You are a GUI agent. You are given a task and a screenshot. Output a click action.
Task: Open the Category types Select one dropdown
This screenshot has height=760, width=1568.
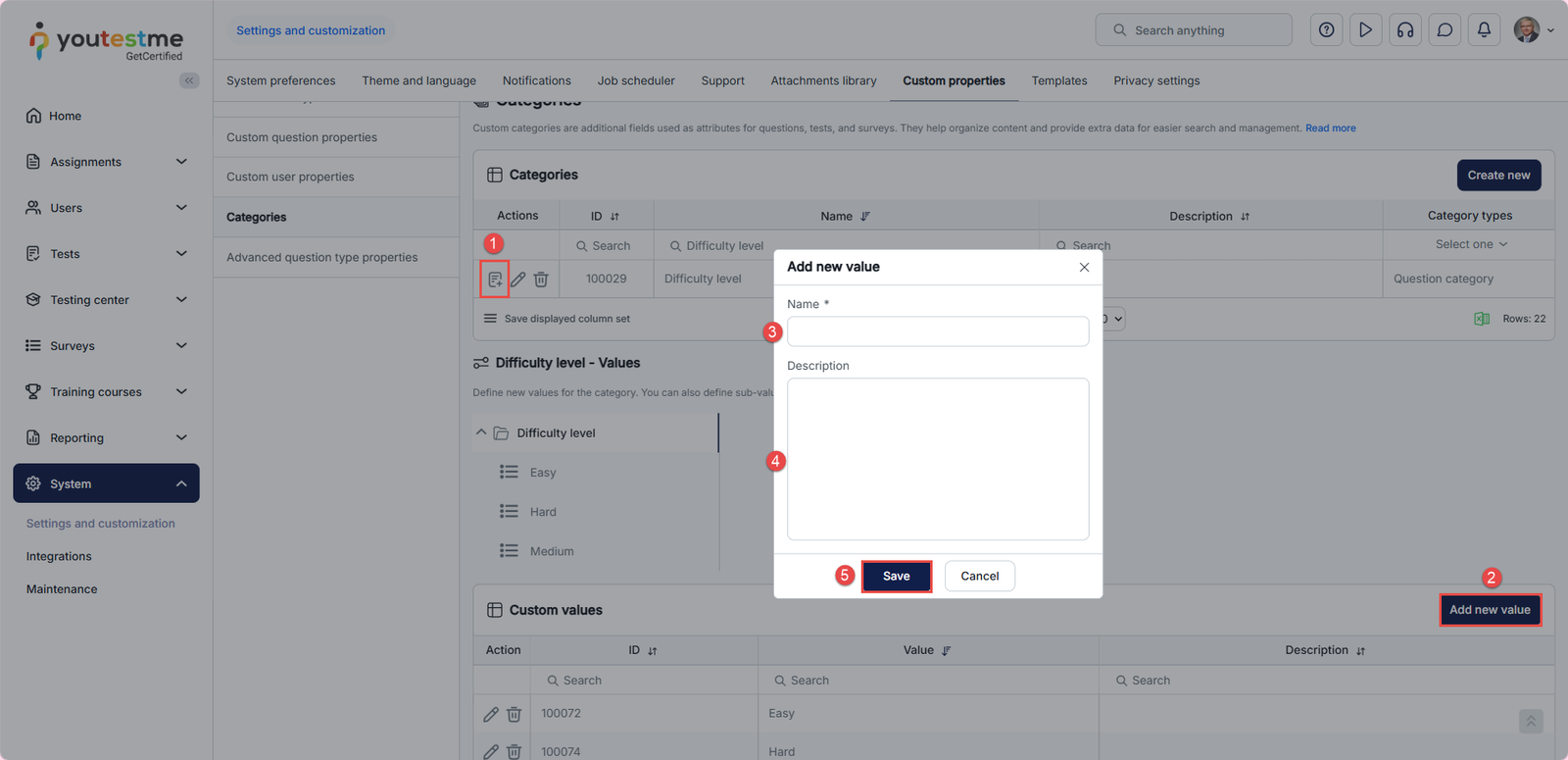1470,245
